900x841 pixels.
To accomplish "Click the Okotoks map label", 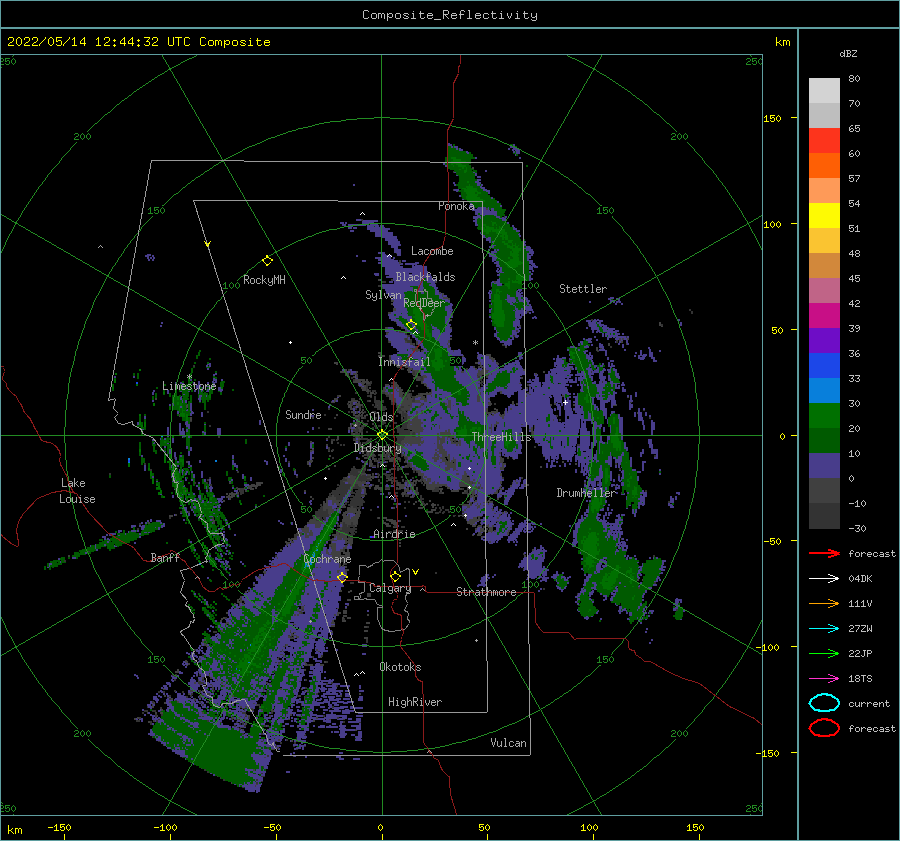I will tap(400, 667).
